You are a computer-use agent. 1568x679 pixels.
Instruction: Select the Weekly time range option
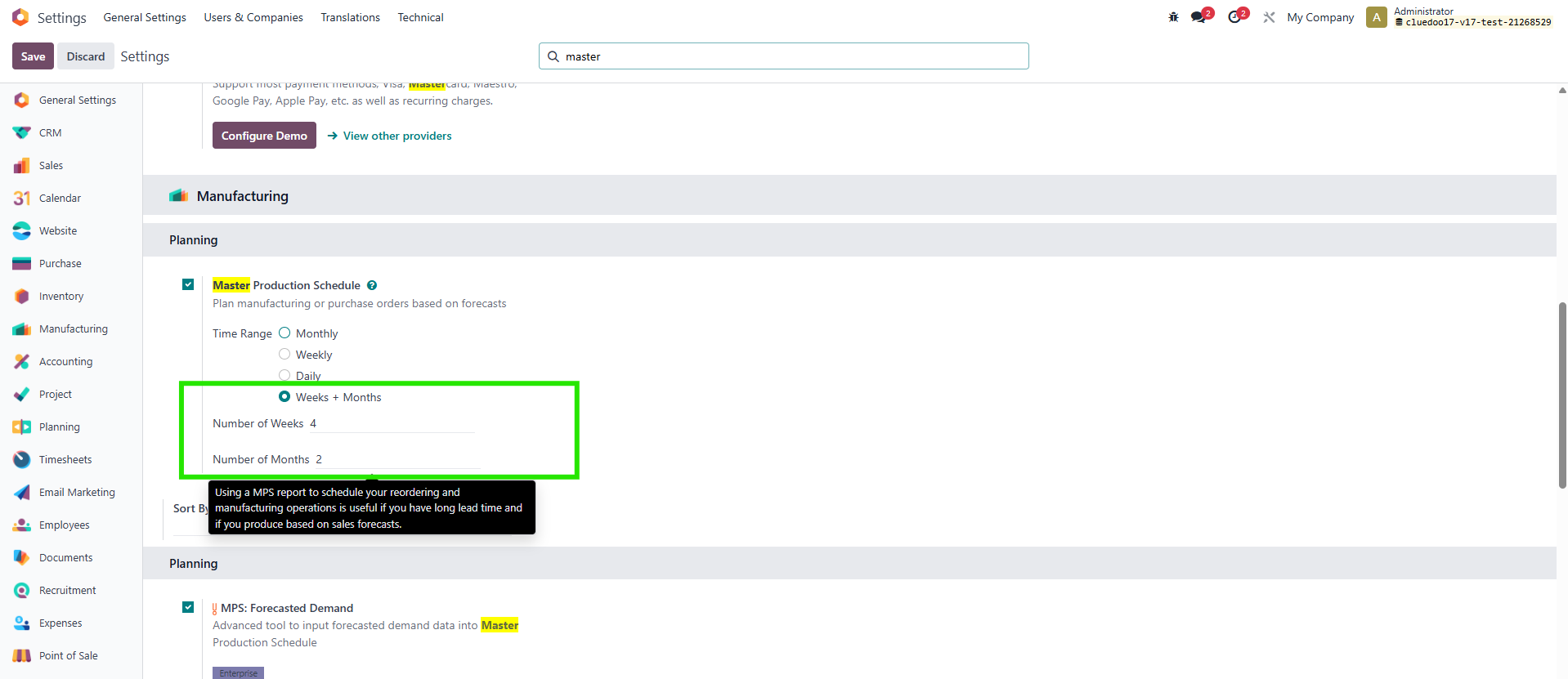coord(284,355)
